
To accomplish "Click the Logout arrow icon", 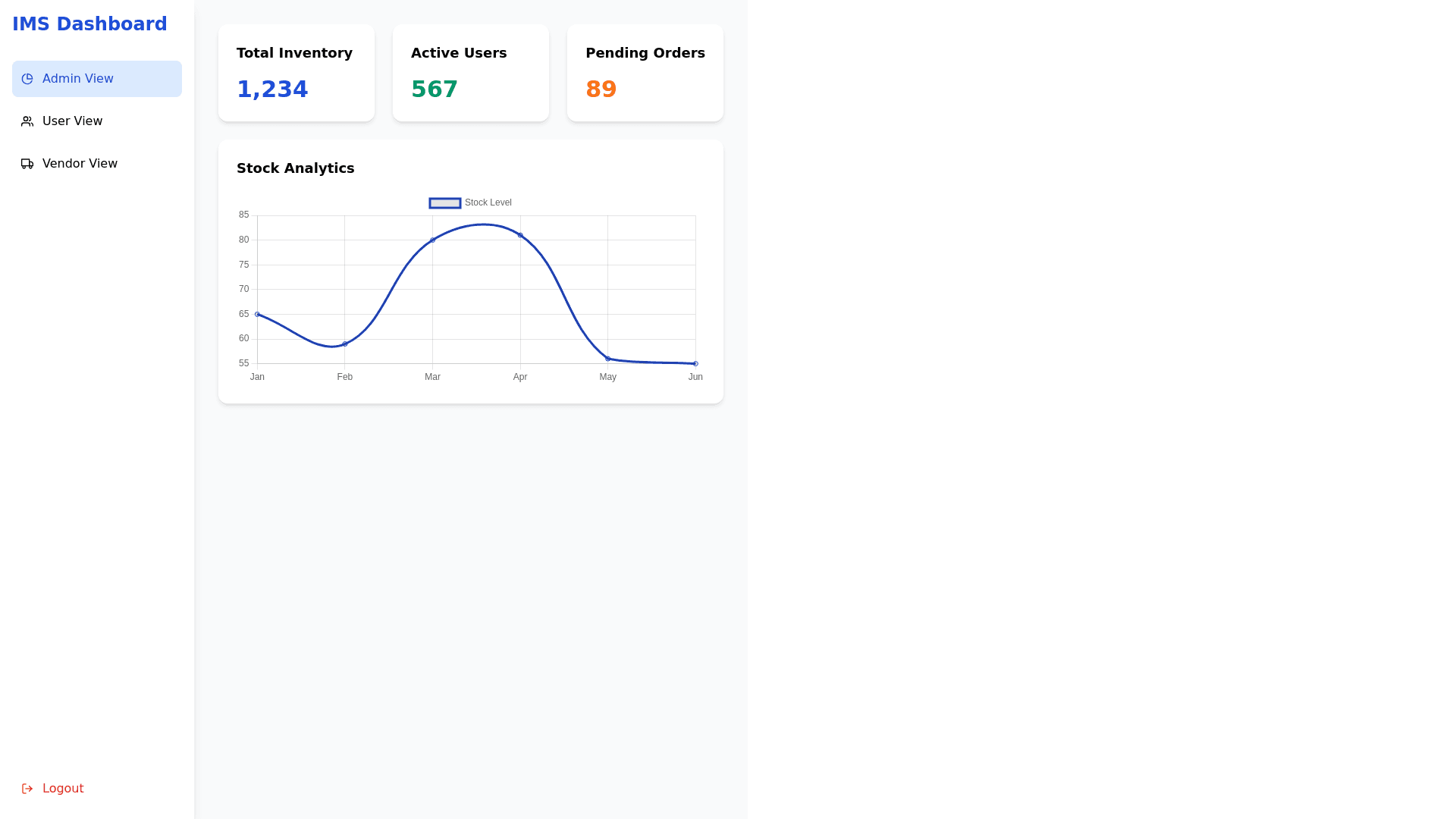I will click(x=27, y=789).
